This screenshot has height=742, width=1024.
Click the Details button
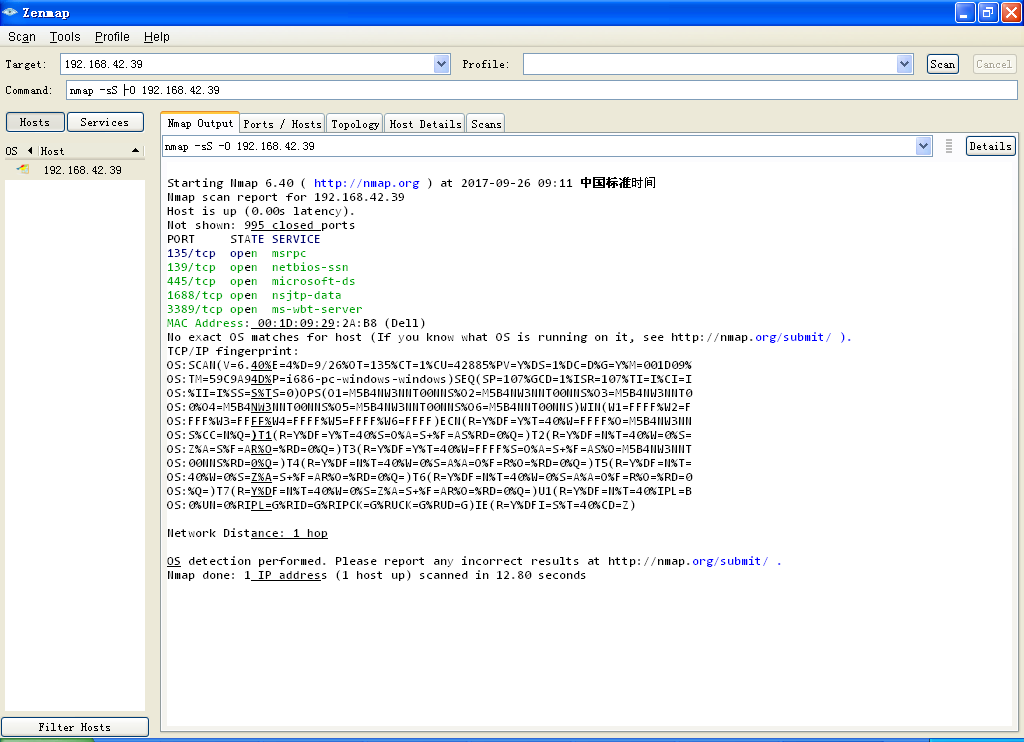point(990,146)
